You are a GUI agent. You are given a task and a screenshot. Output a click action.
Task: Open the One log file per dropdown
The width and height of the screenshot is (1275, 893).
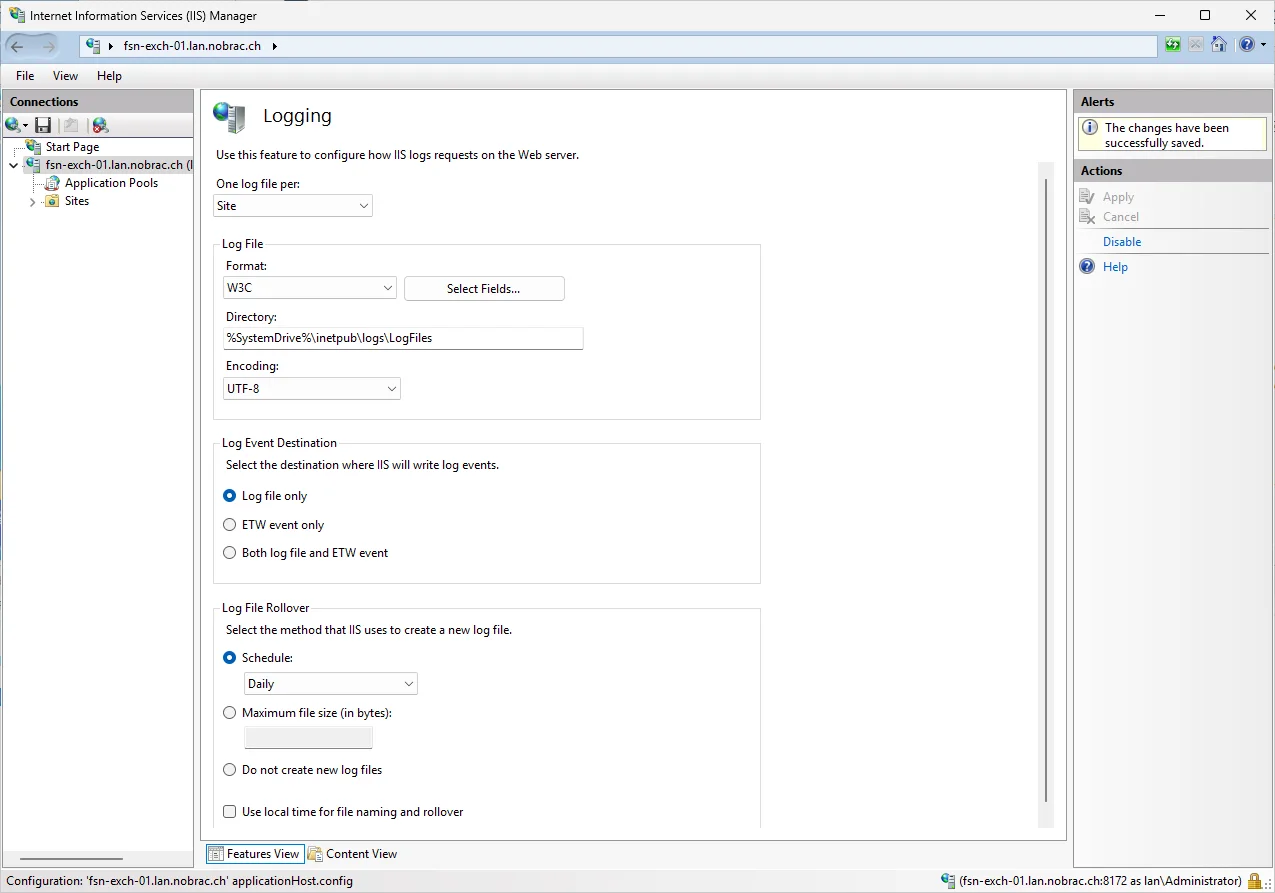click(x=293, y=206)
